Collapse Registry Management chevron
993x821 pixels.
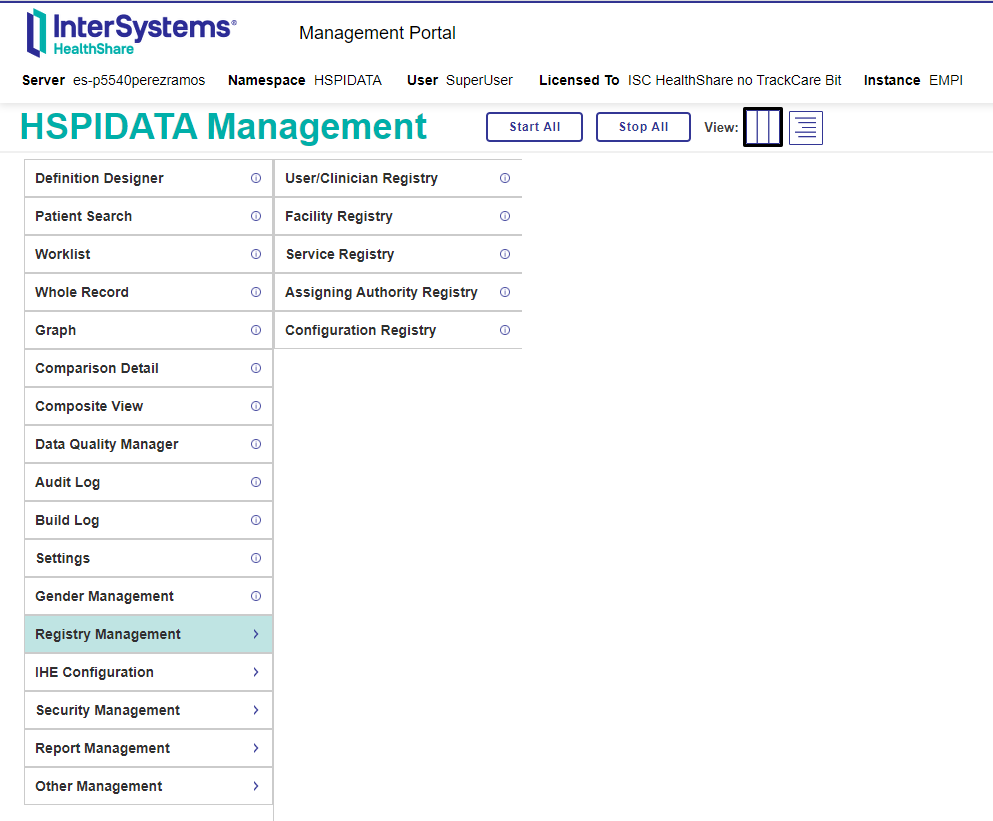256,634
